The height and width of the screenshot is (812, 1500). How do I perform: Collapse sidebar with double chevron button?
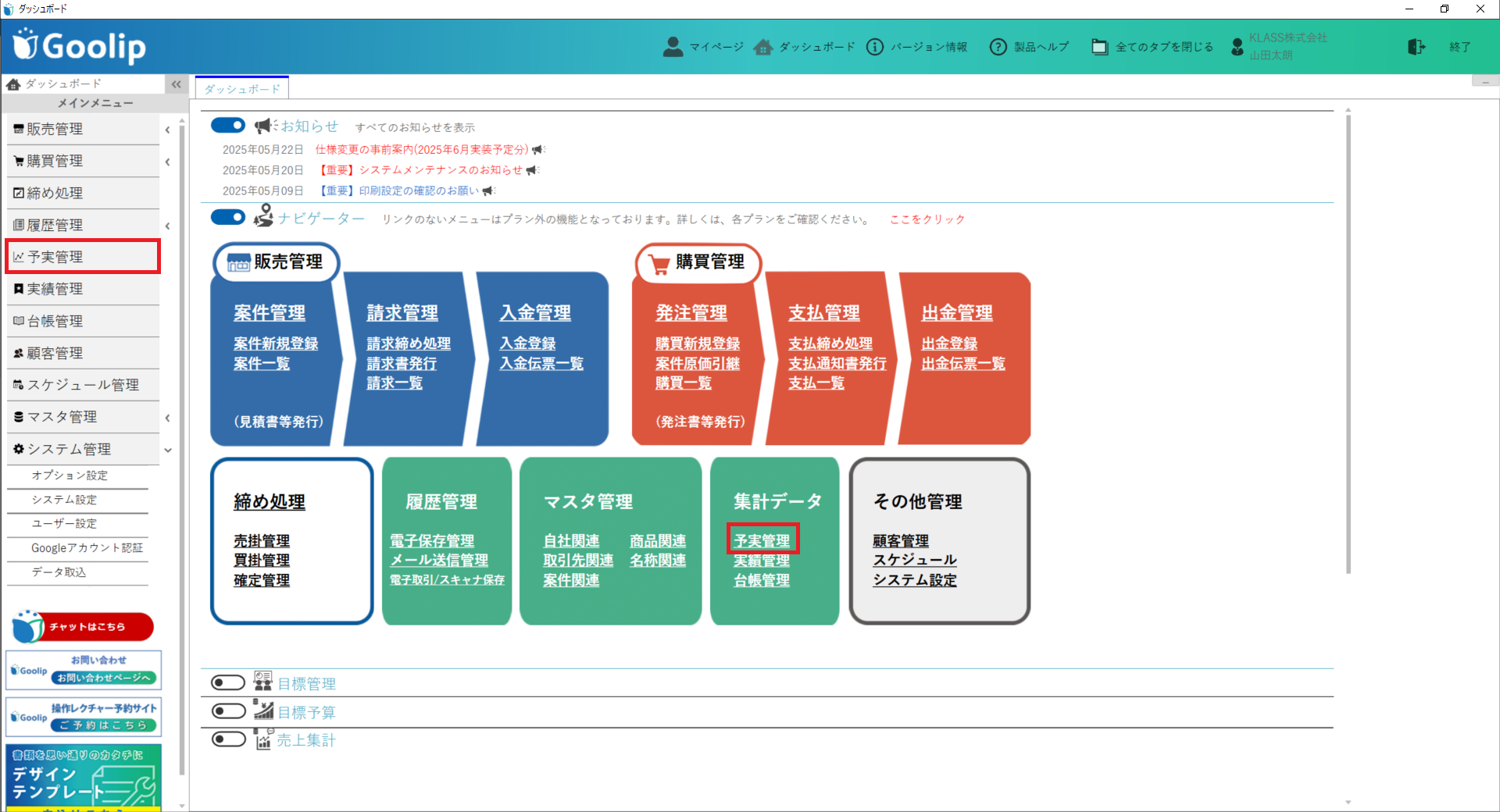tap(177, 84)
